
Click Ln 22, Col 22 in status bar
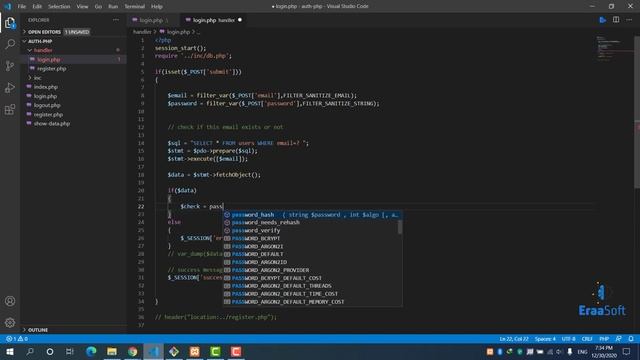513,339
